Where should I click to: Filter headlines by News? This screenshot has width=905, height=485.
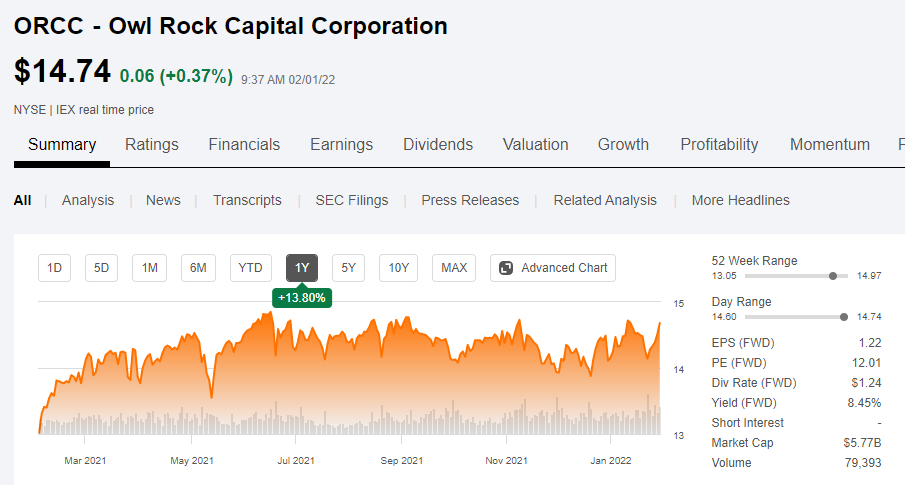(x=163, y=200)
